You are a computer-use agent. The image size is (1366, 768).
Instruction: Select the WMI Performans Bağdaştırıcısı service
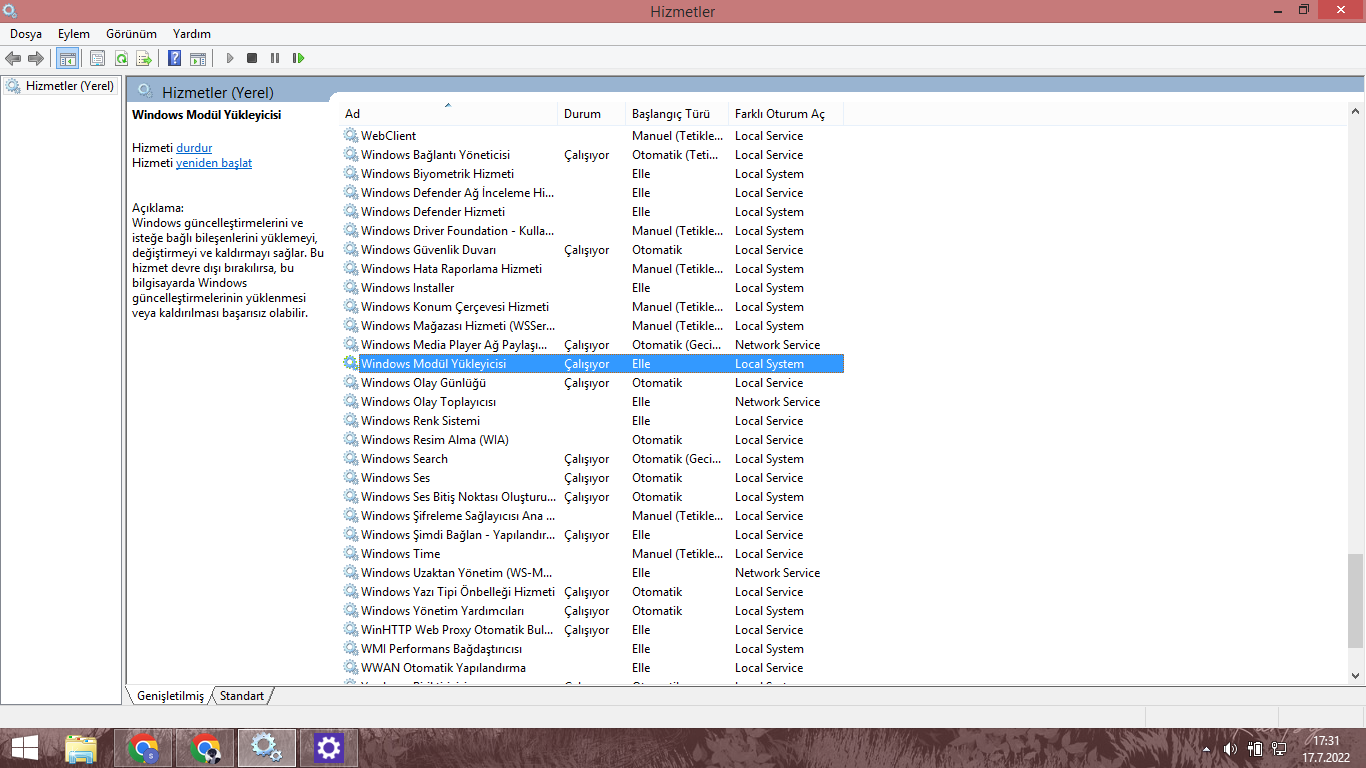[x=441, y=648]
